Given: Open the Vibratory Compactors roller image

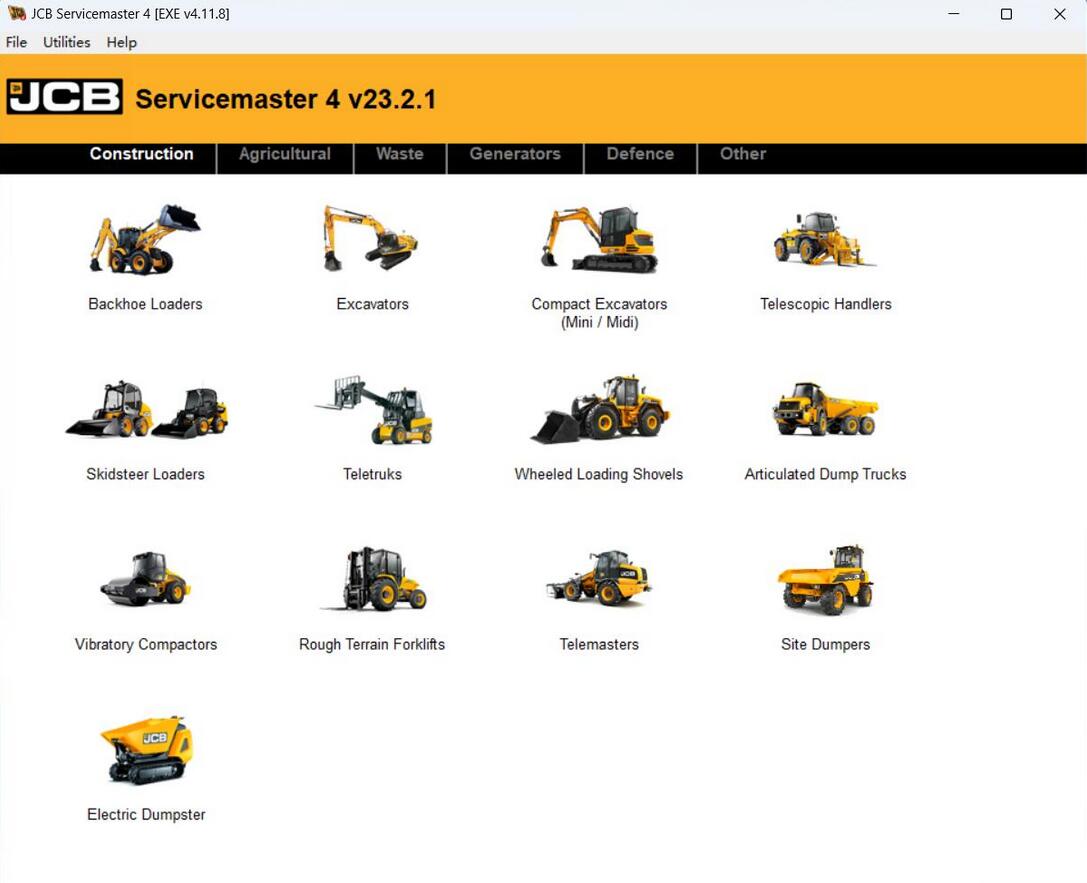Looking at the screenshot, I should [x=145, y=579].
